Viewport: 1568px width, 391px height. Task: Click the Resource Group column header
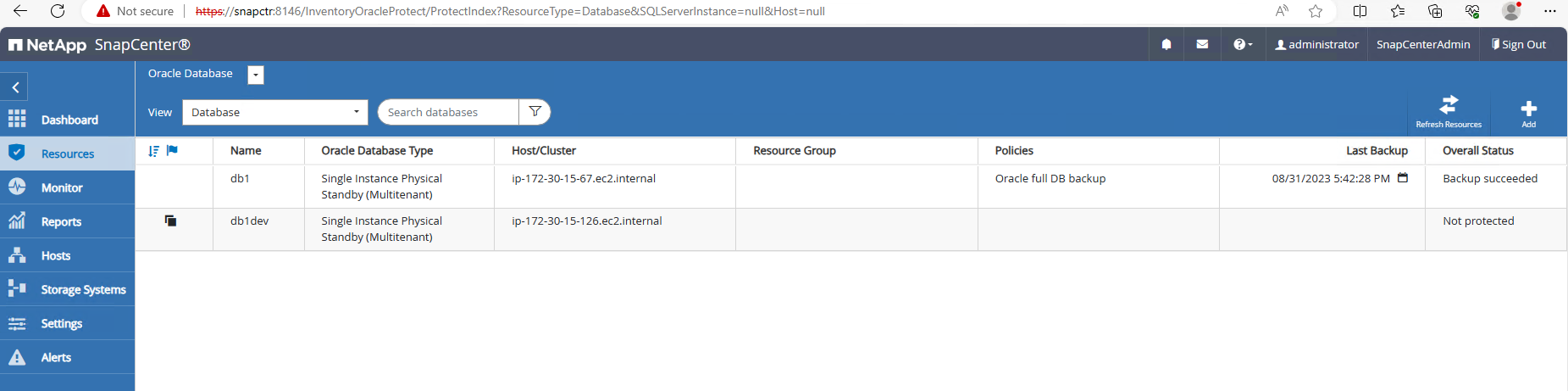point(795,150)
